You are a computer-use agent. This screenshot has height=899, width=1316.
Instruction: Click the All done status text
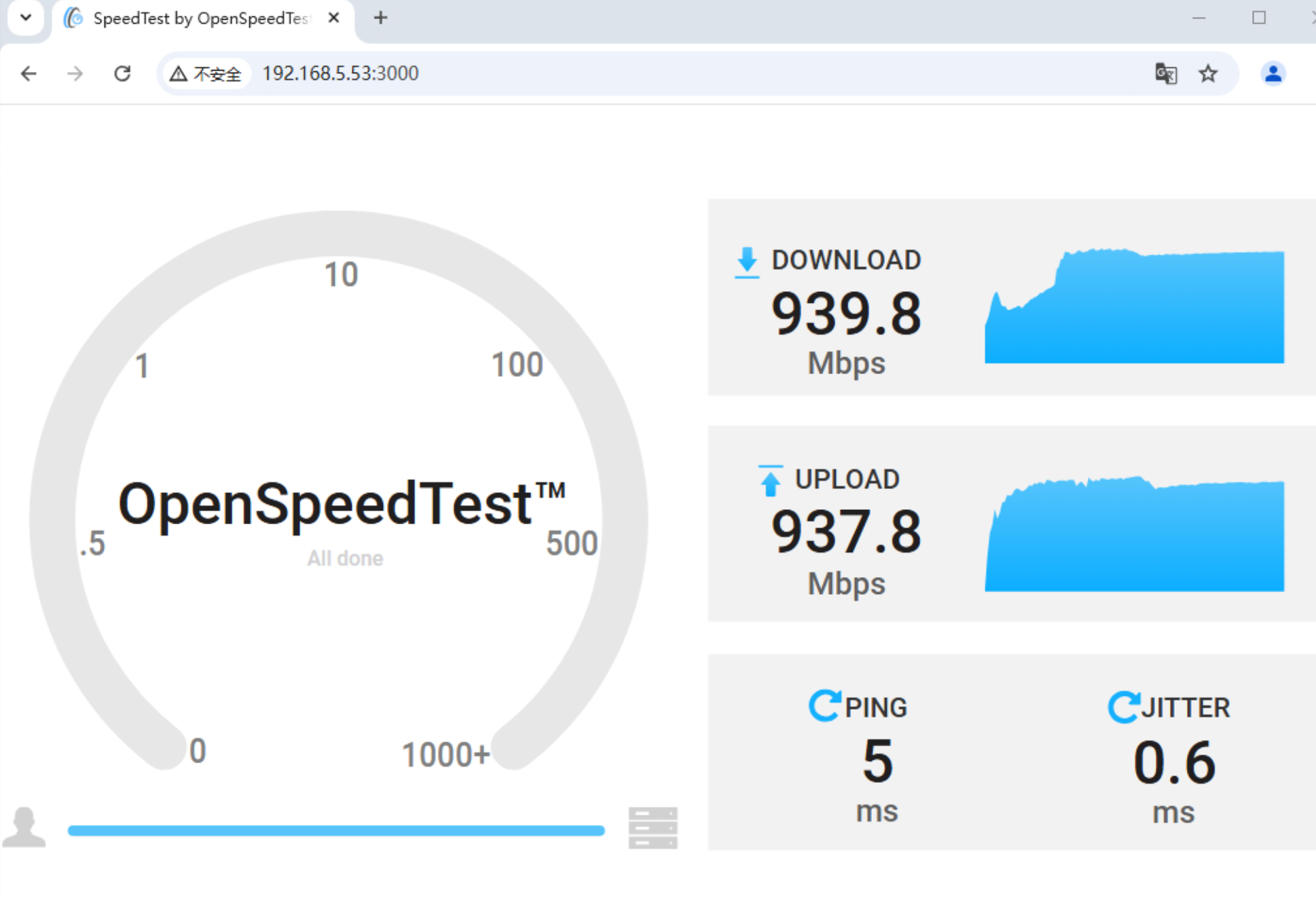pos(345,558)
